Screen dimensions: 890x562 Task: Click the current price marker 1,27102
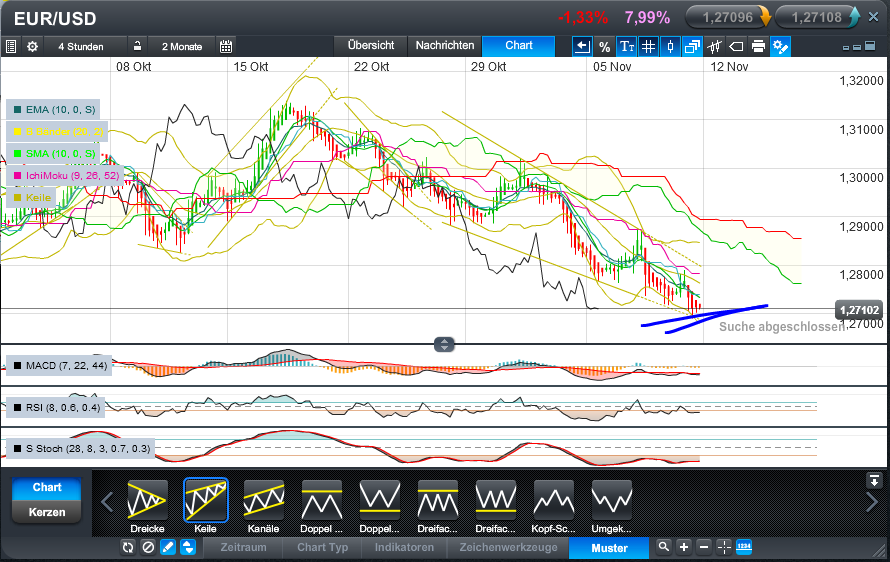pos(859,310)
